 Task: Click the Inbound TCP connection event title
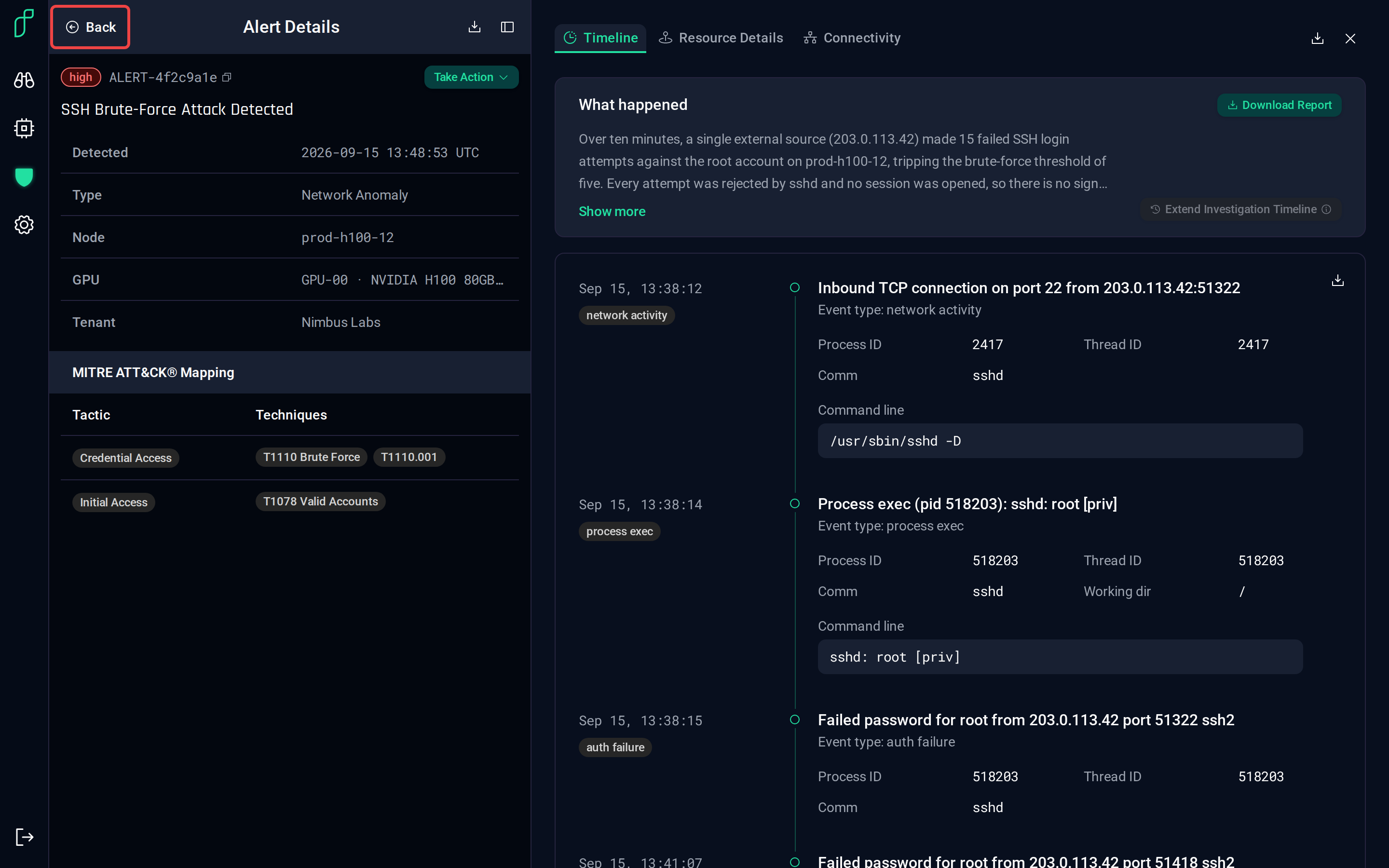(x=1029, y=287)
